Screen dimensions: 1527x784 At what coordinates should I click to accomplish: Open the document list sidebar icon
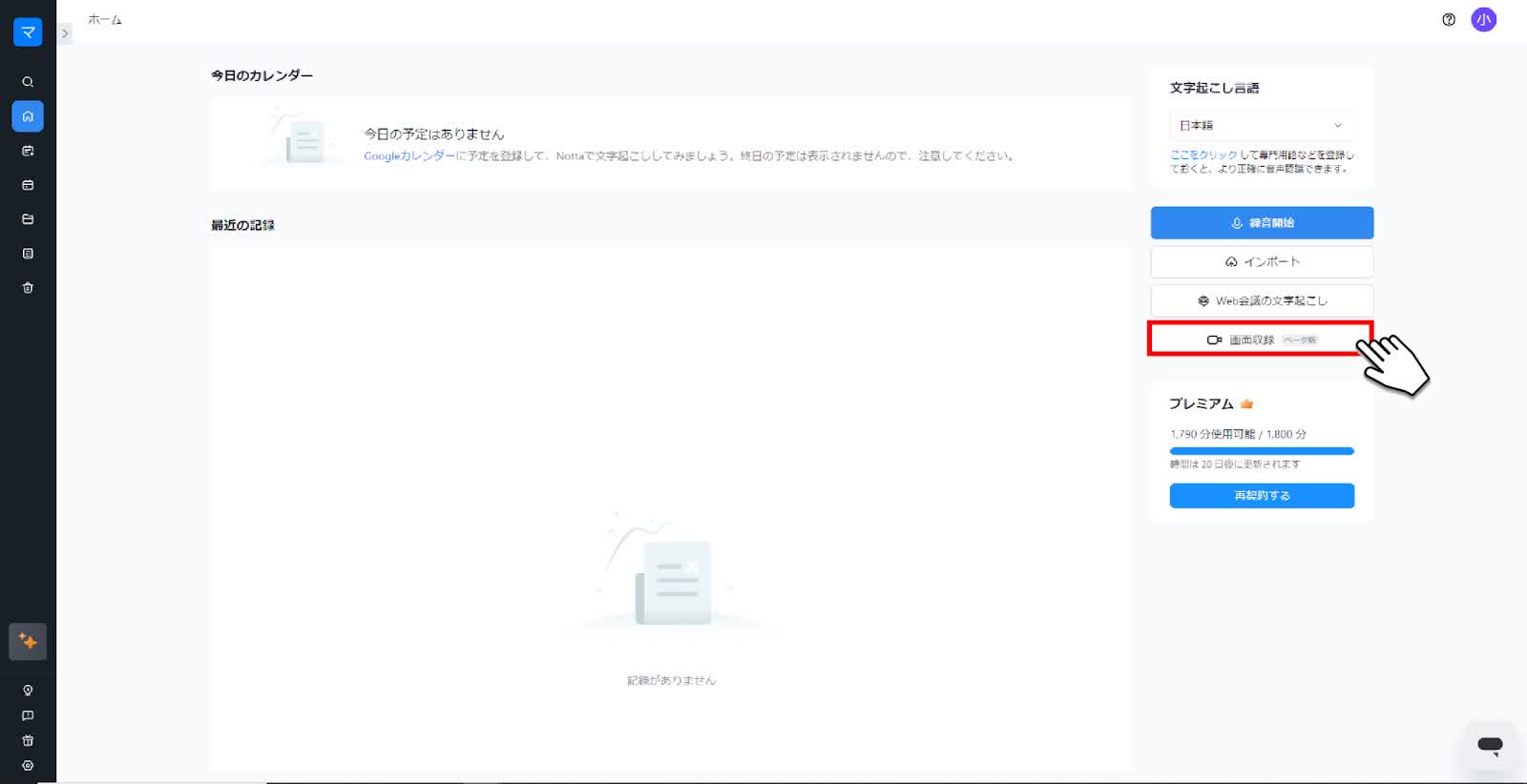pyautogui.click(x=28, y=254)
